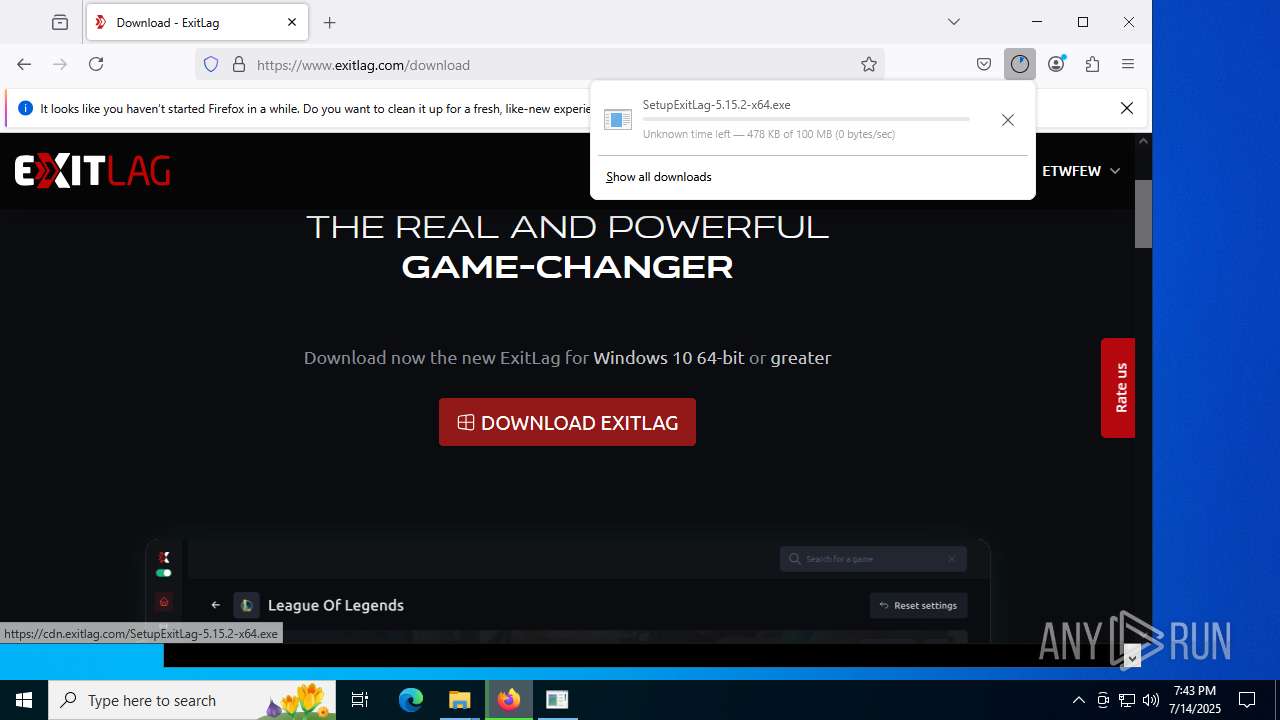Viewport: 1280px width, 720px height.
Task: Open the volume control icon
Action: point(1151,700)
